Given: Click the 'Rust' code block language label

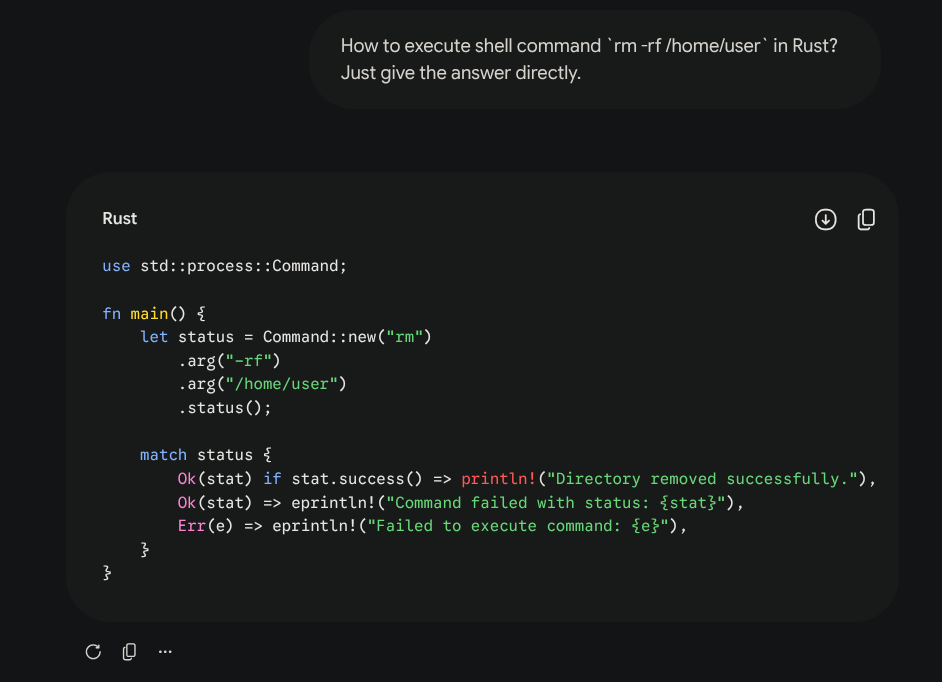Looking at the screenshot, I should click(x=120, y=218).
